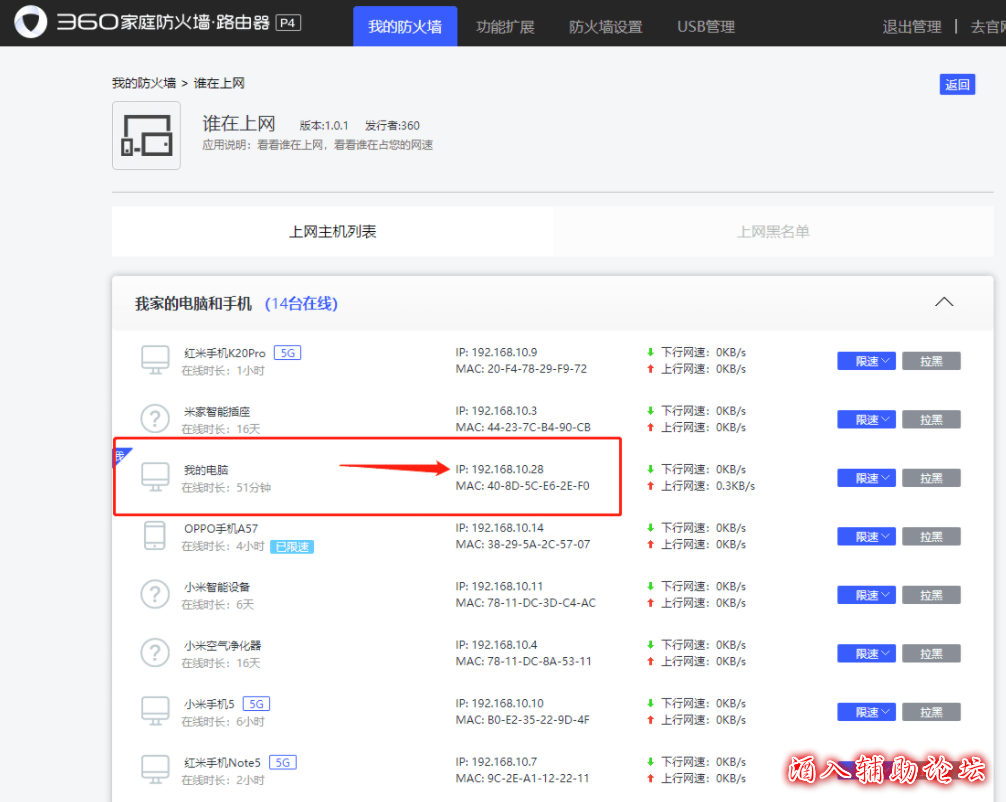The height and width of the screenshot is (802, 1006).
Task: Click the 我的电脑 monitor icon
Action: (x=155, y=477)
